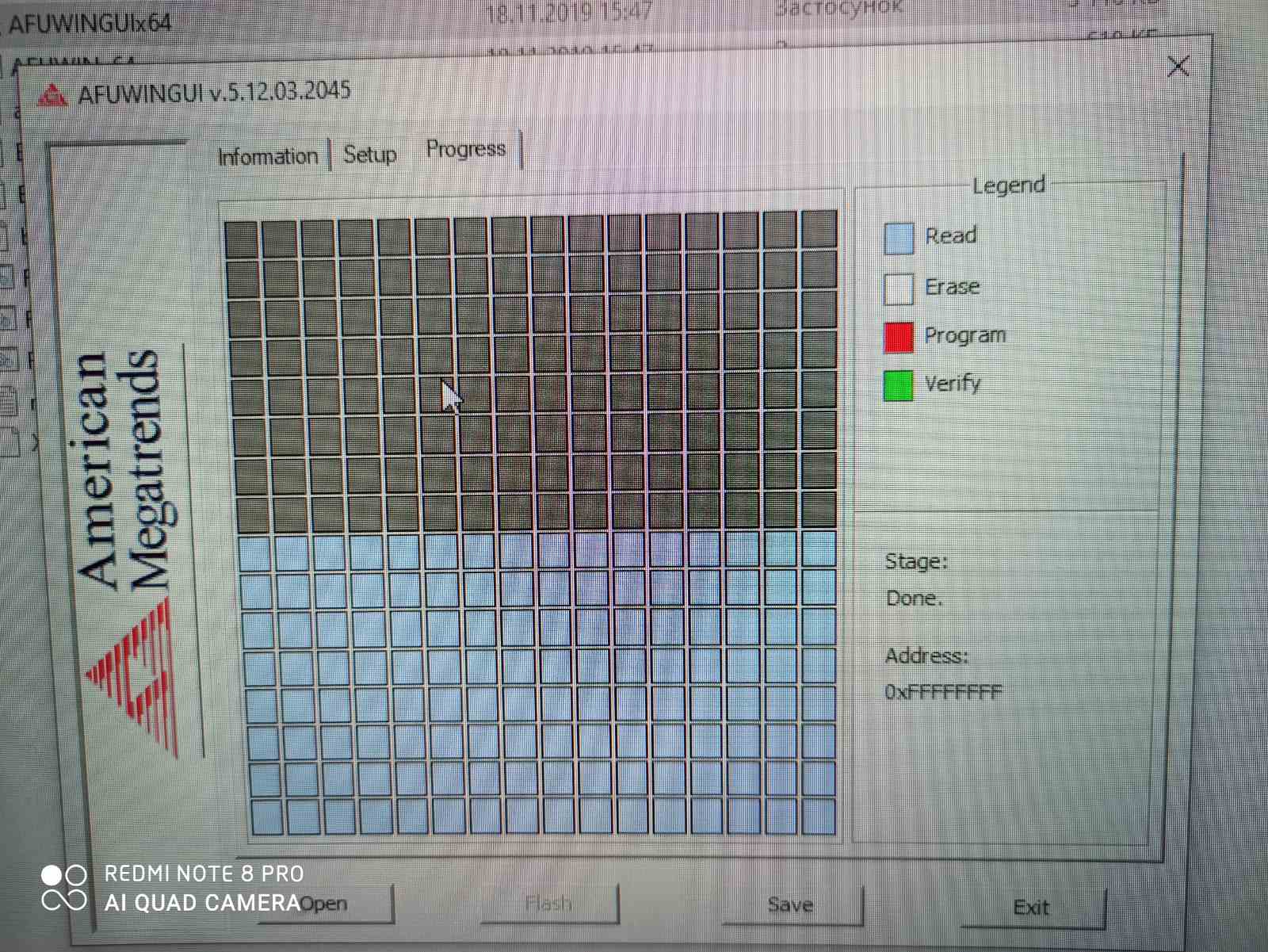Click the 'Legend' group title

(x=1009, y=185)
